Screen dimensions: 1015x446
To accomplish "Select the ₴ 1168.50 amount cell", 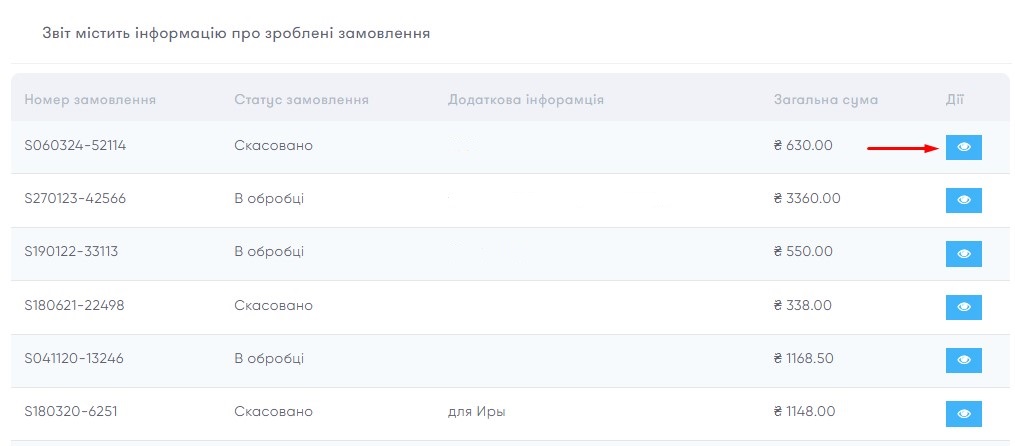I will (803, 358).
